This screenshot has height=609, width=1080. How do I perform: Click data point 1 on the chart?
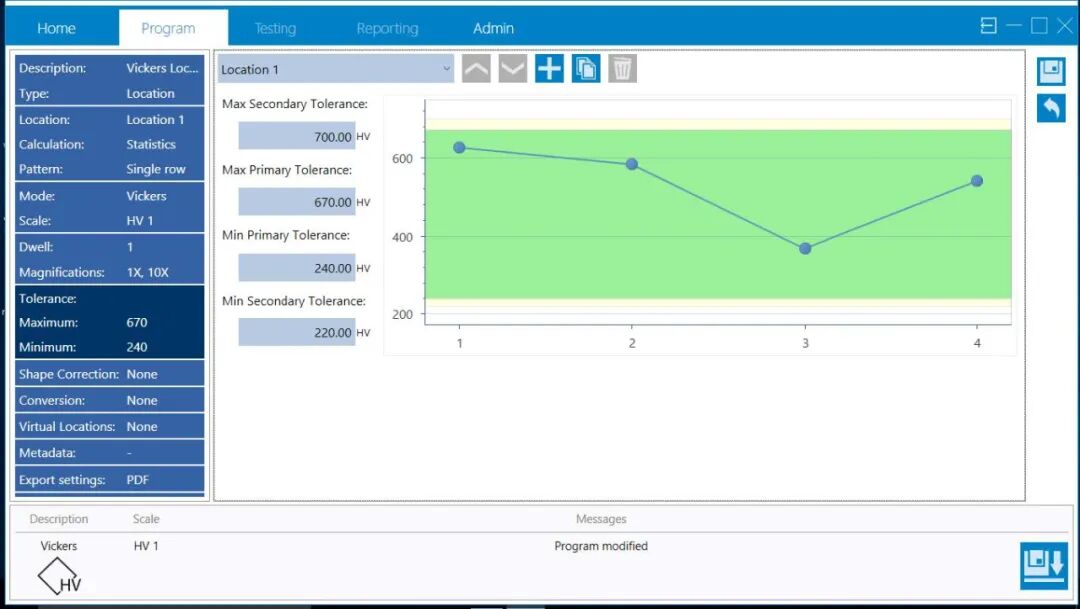pos(459,147)
